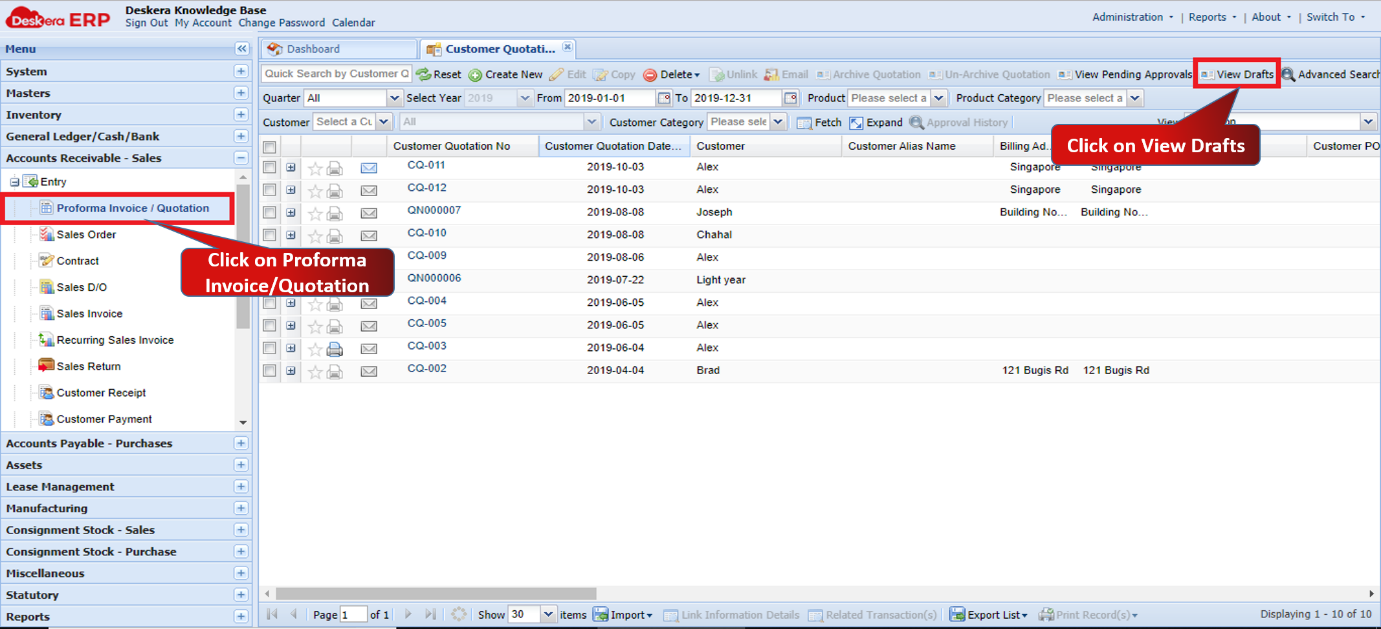Click the Entry tree vertical scrollbar
Image resolution: width=1381 pixels, height=629 pixels.
(x=243, y=258)
